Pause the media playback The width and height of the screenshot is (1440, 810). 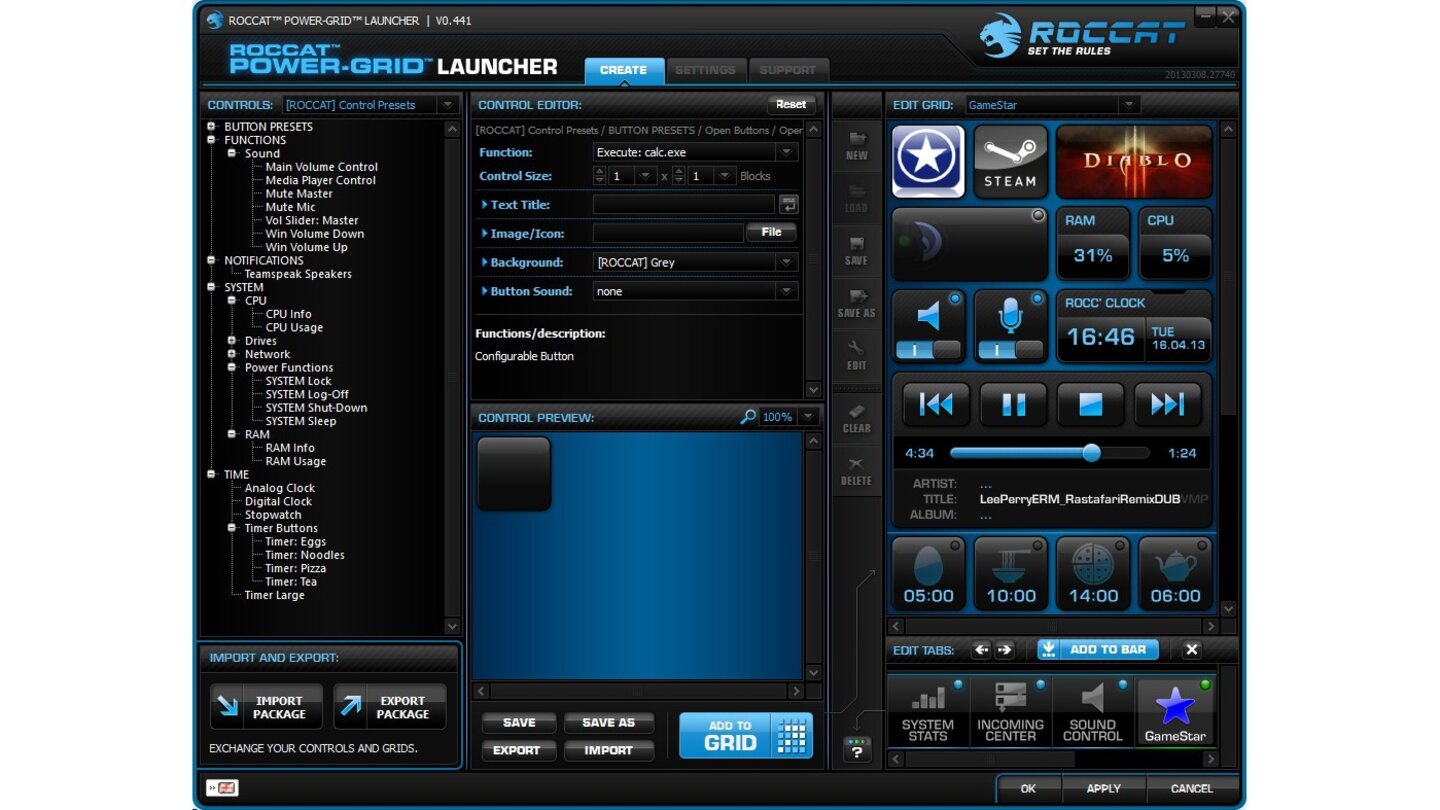coord(1013,404)
